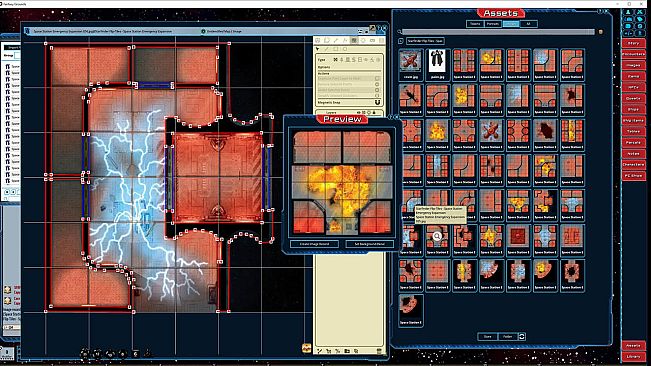Click the fourth-row right sidebar icon
651x366 pixels.
pyautogui.click(x=640, y=33)
